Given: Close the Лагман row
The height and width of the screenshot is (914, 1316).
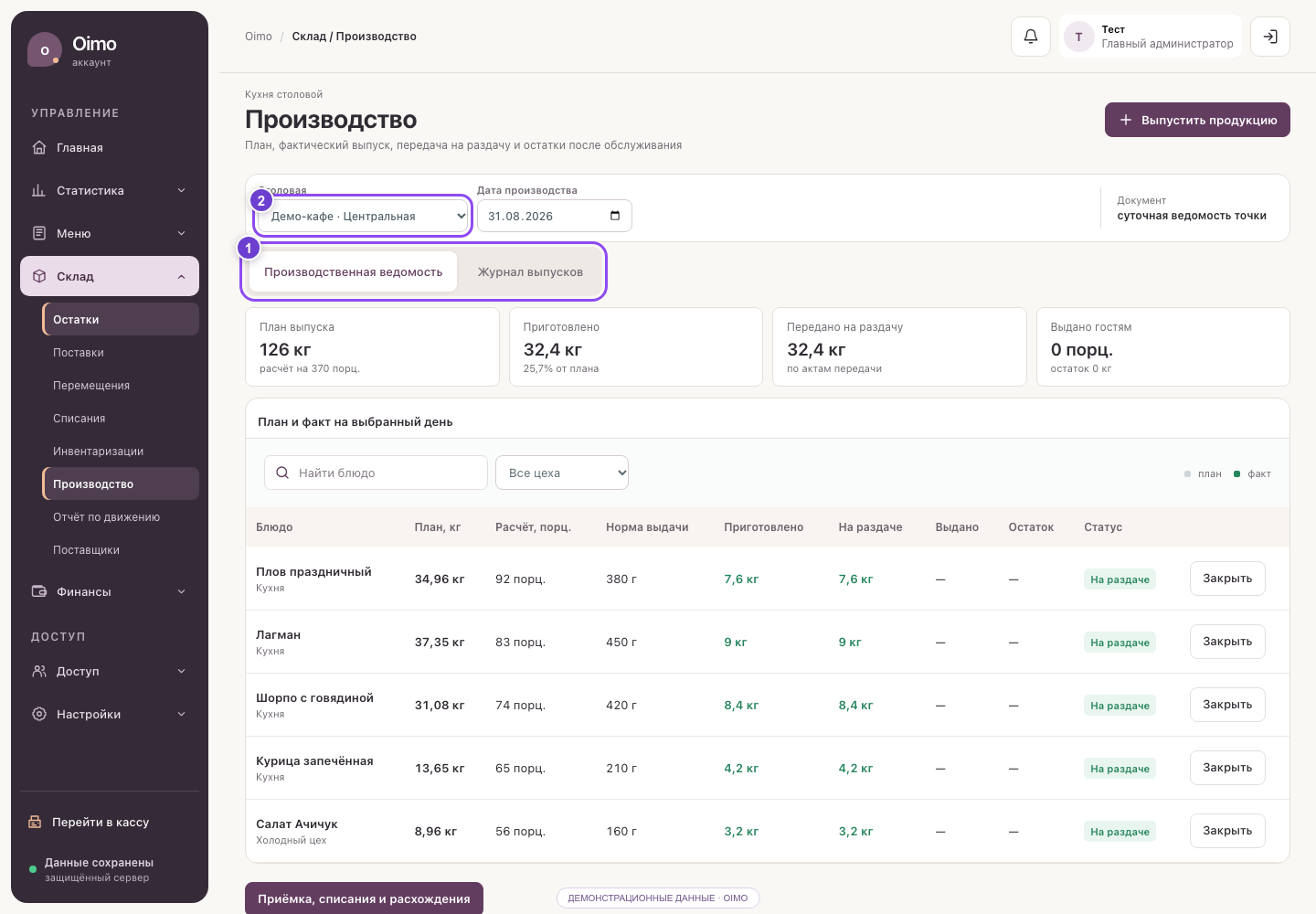Looking at the screenshot, I should point(1227,642).
